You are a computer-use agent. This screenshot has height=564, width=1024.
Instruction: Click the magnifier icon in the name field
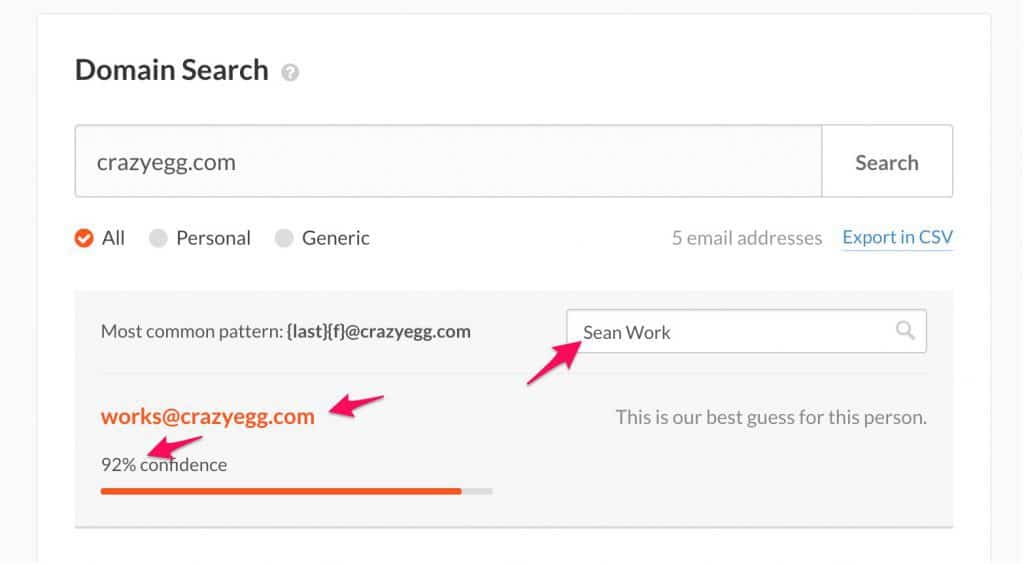905,331
